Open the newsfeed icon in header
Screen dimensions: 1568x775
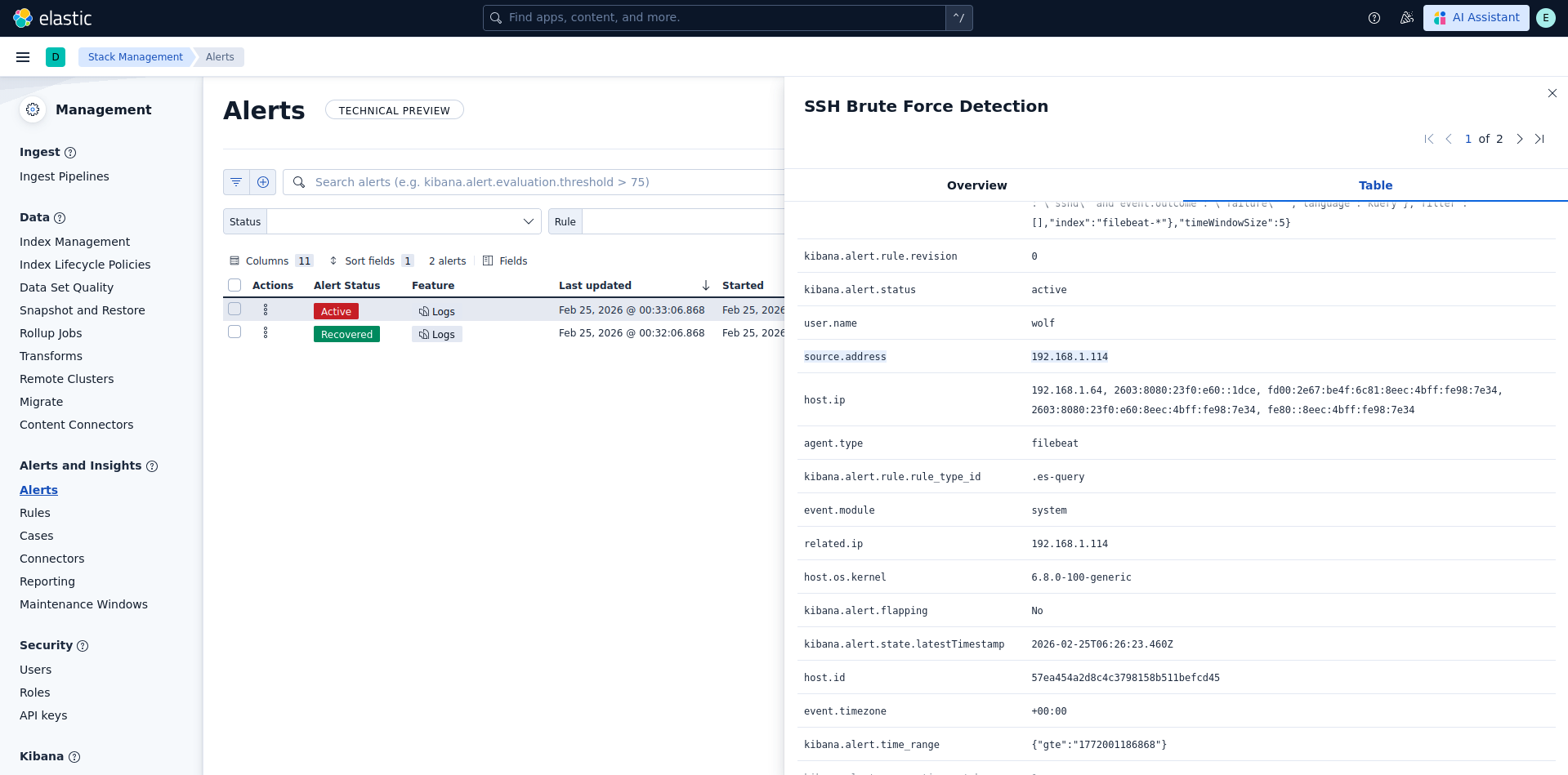[x=1406, y=18]
